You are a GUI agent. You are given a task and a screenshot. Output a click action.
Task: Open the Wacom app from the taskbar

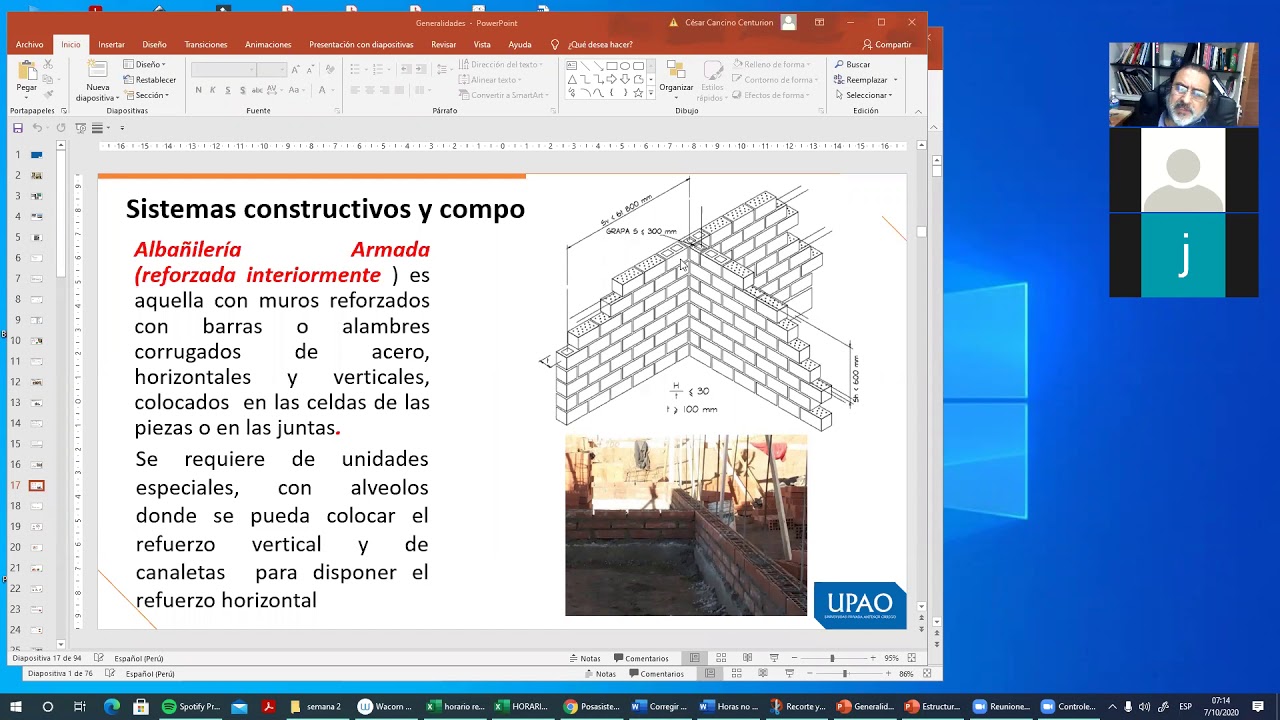386,707
